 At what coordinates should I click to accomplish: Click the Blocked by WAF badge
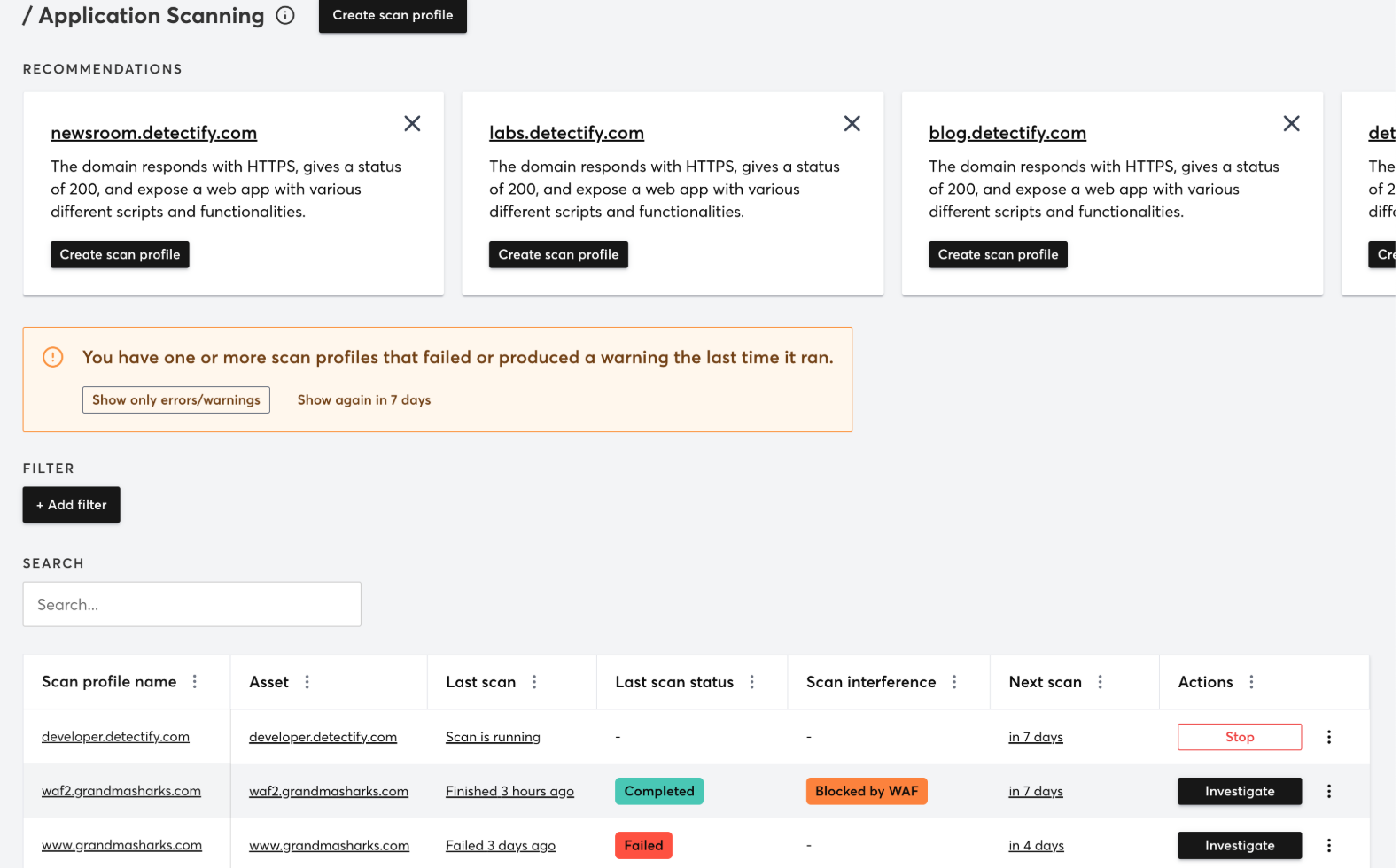(x=867, y=791)
